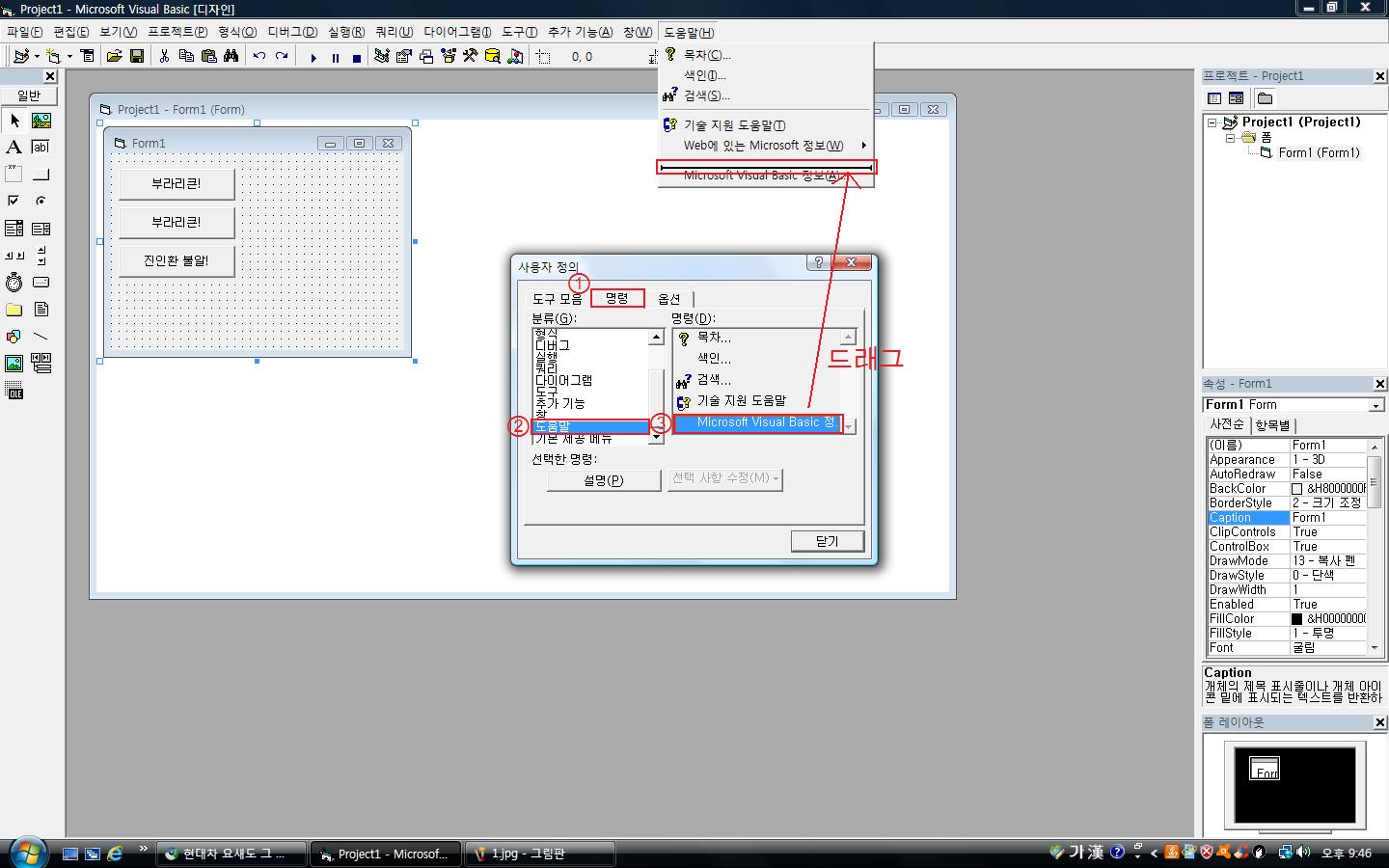
Task: Click the 설명 button in the dialog
Action: 603,479
